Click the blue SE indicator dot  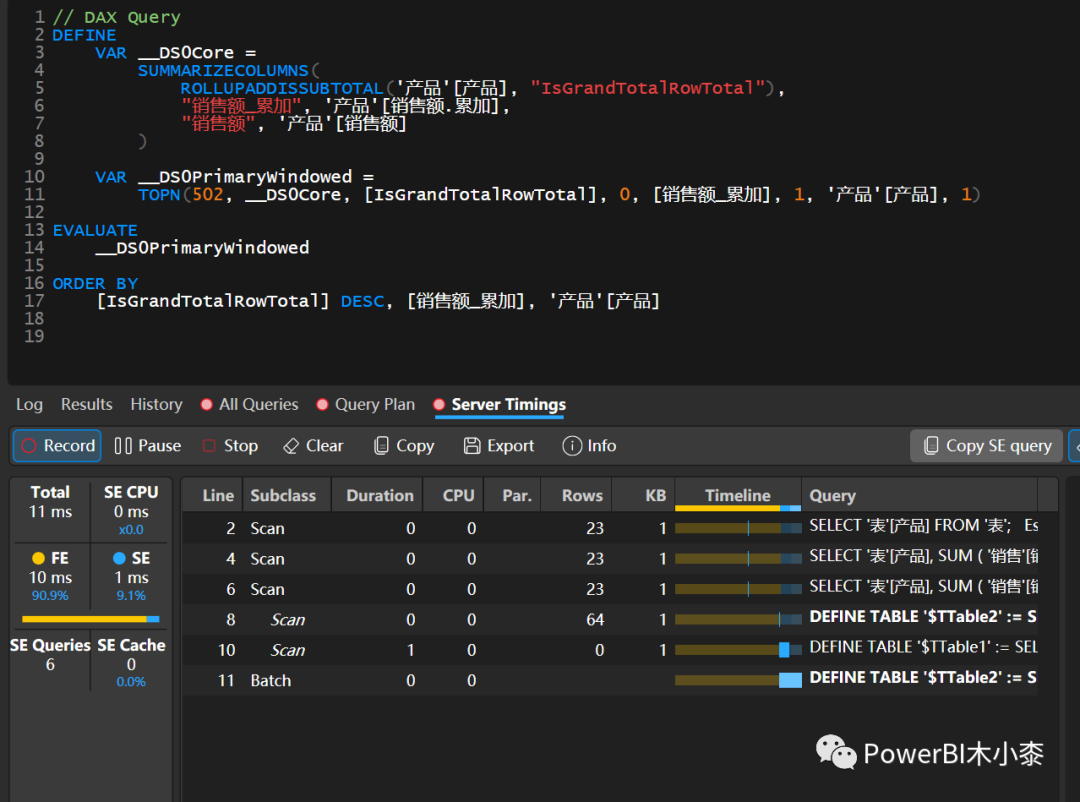tap(119, 558)
